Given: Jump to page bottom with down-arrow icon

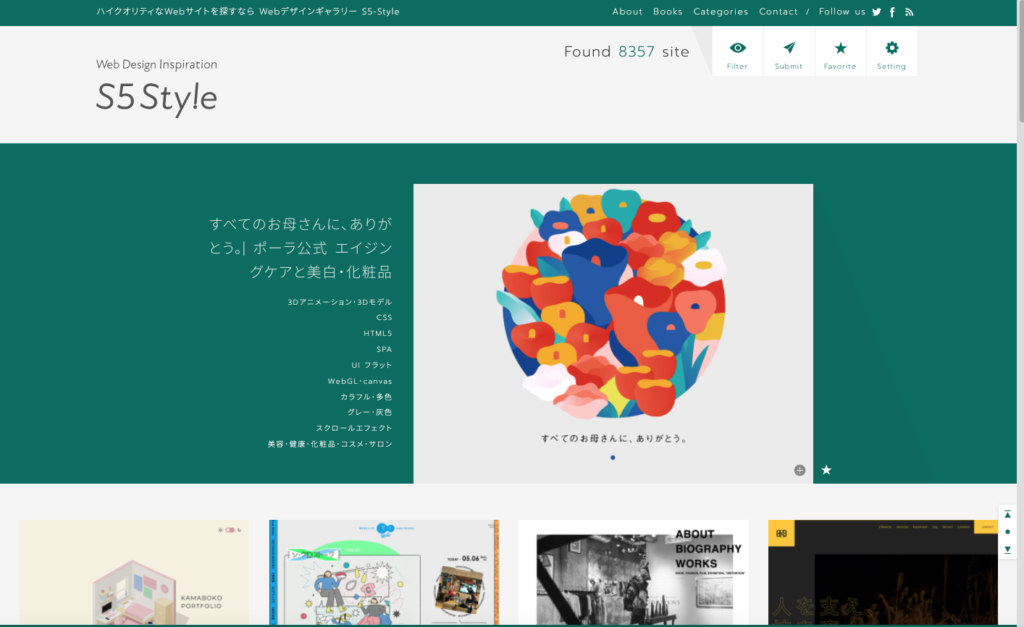Looking at the screenshot, I should click(x=1008, y=549).
